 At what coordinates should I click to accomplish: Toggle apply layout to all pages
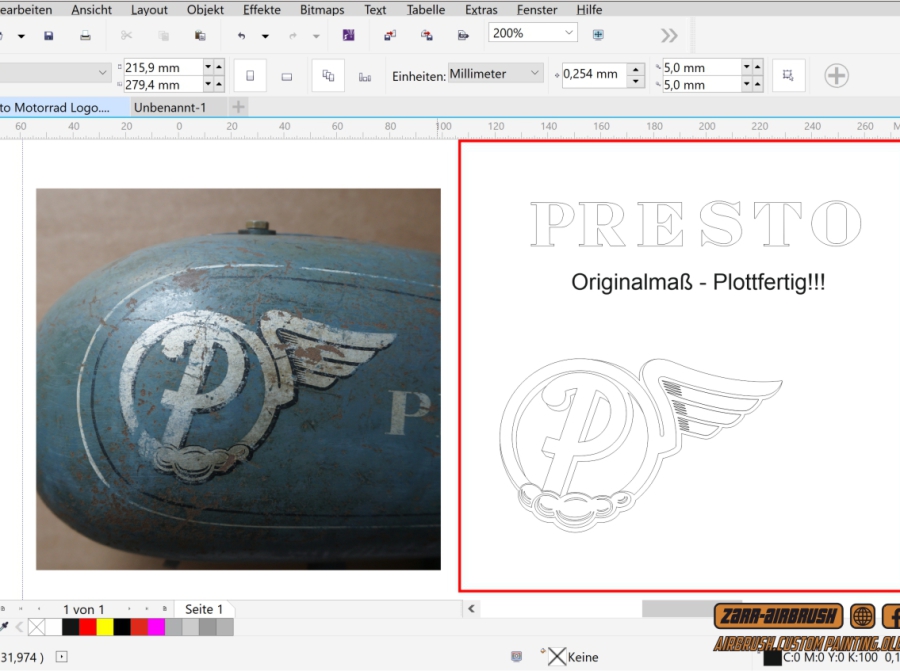point(327,75)
